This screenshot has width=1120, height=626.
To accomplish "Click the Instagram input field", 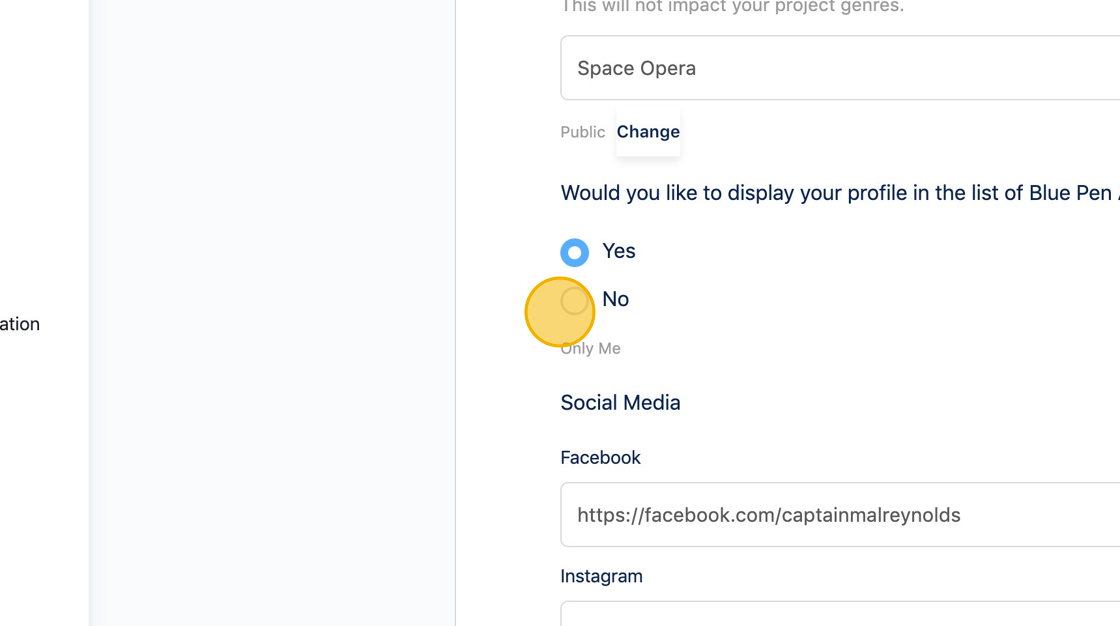I will [x=840, y=614].
